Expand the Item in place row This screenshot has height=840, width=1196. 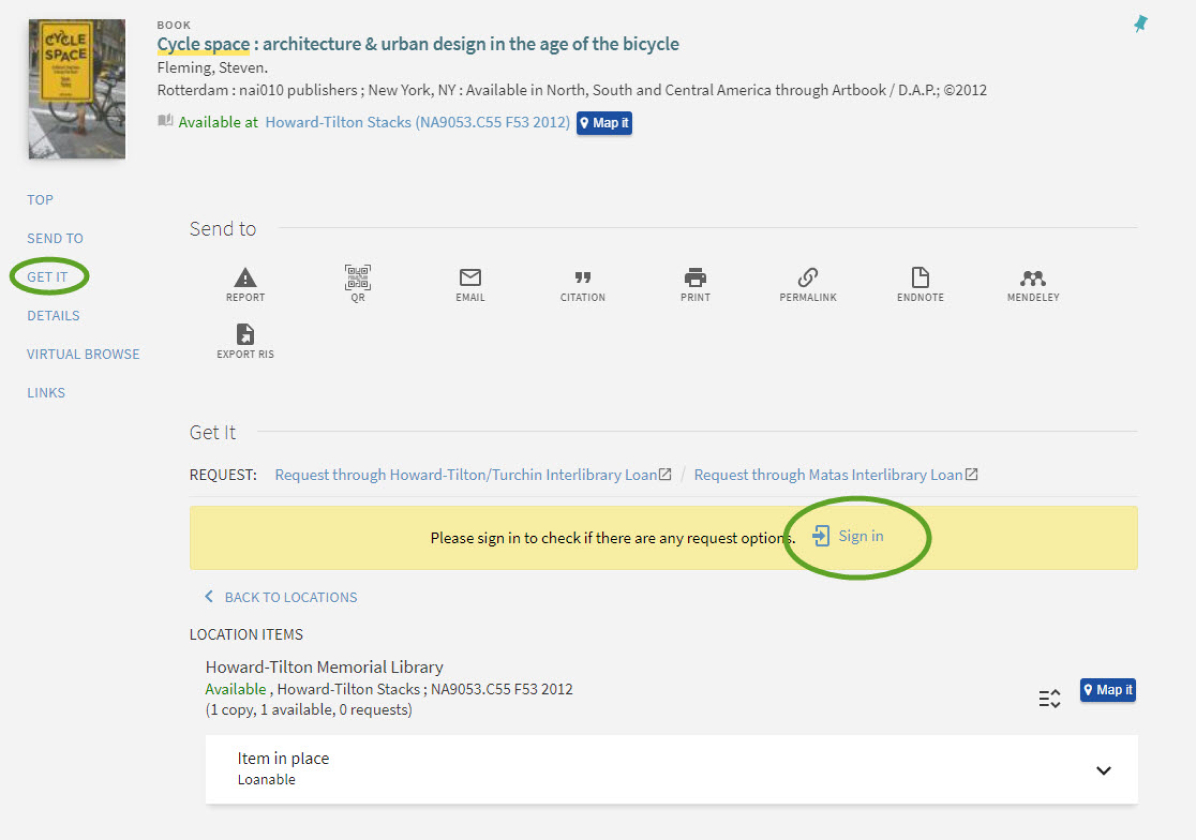[x=1103, y=770]
